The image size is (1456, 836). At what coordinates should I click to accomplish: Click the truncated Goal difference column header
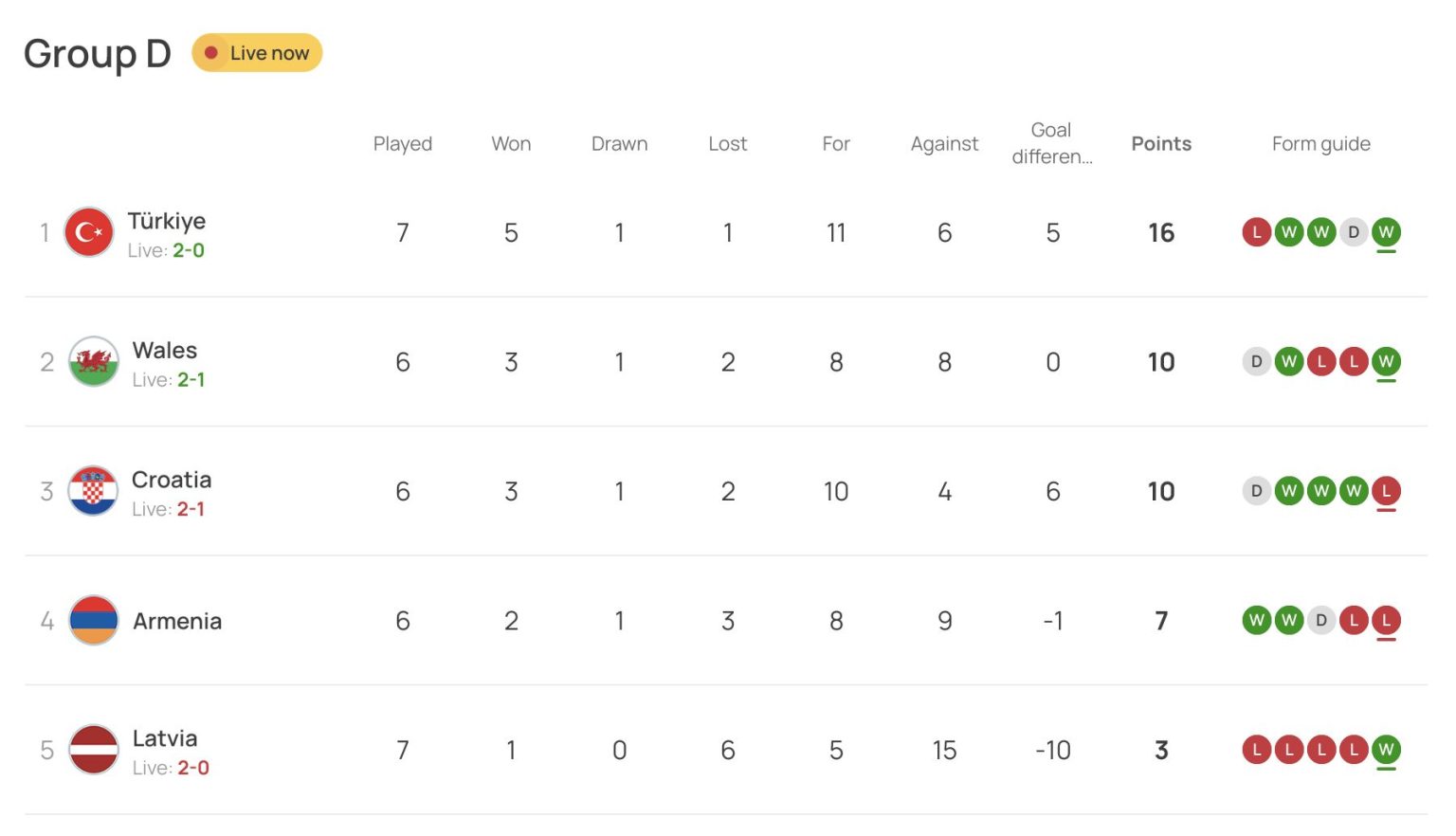coord(1051,143)
